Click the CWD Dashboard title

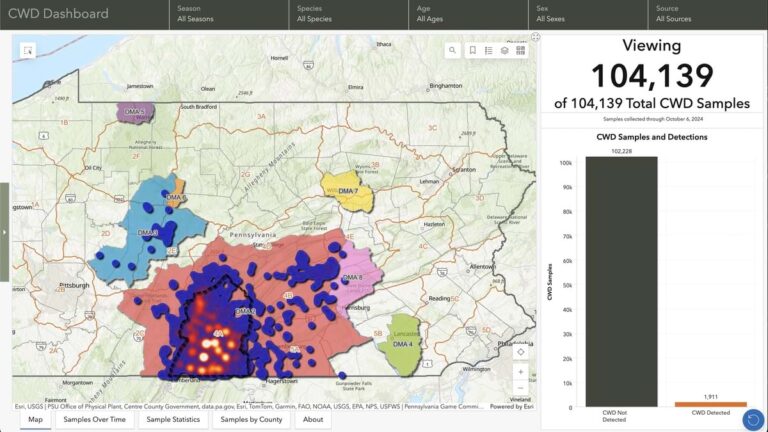point(58,14)
